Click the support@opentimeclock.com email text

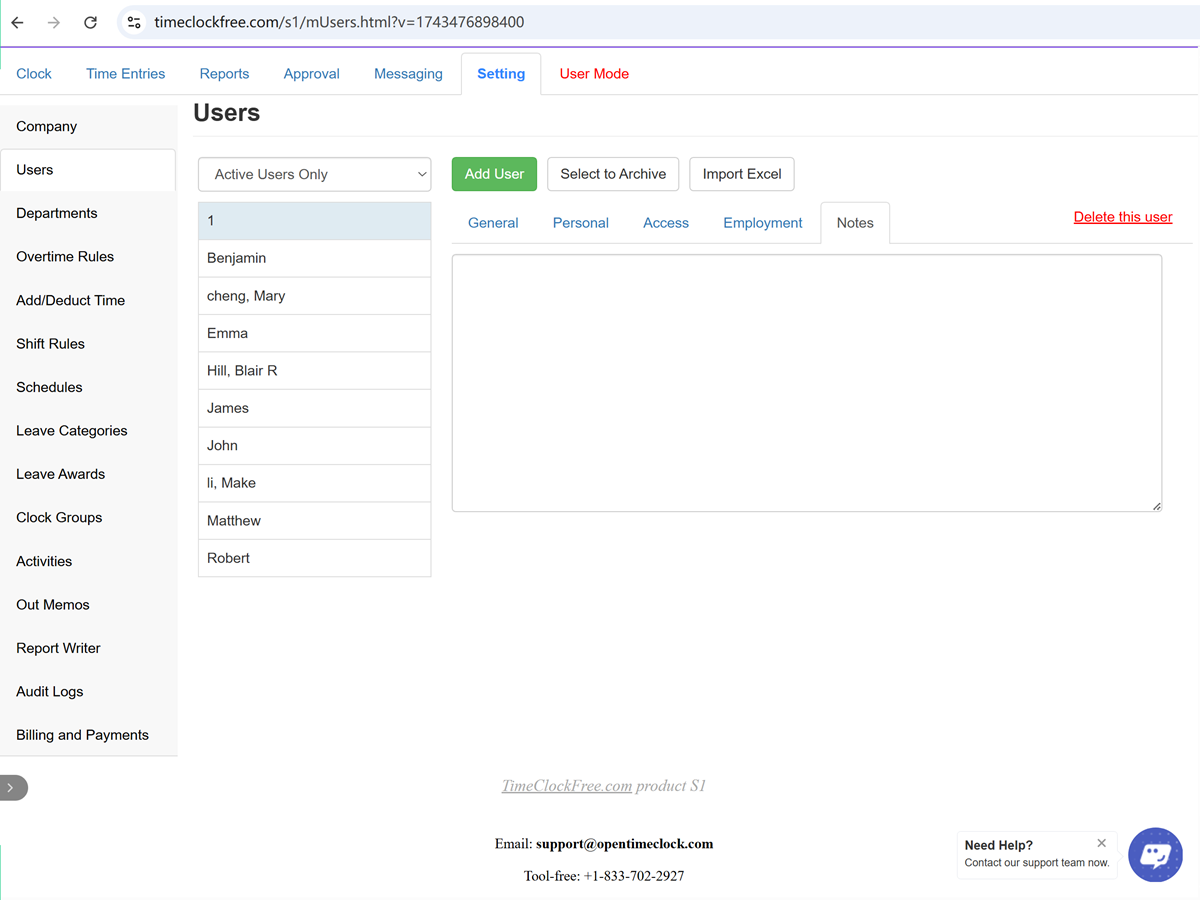[624, 844]
